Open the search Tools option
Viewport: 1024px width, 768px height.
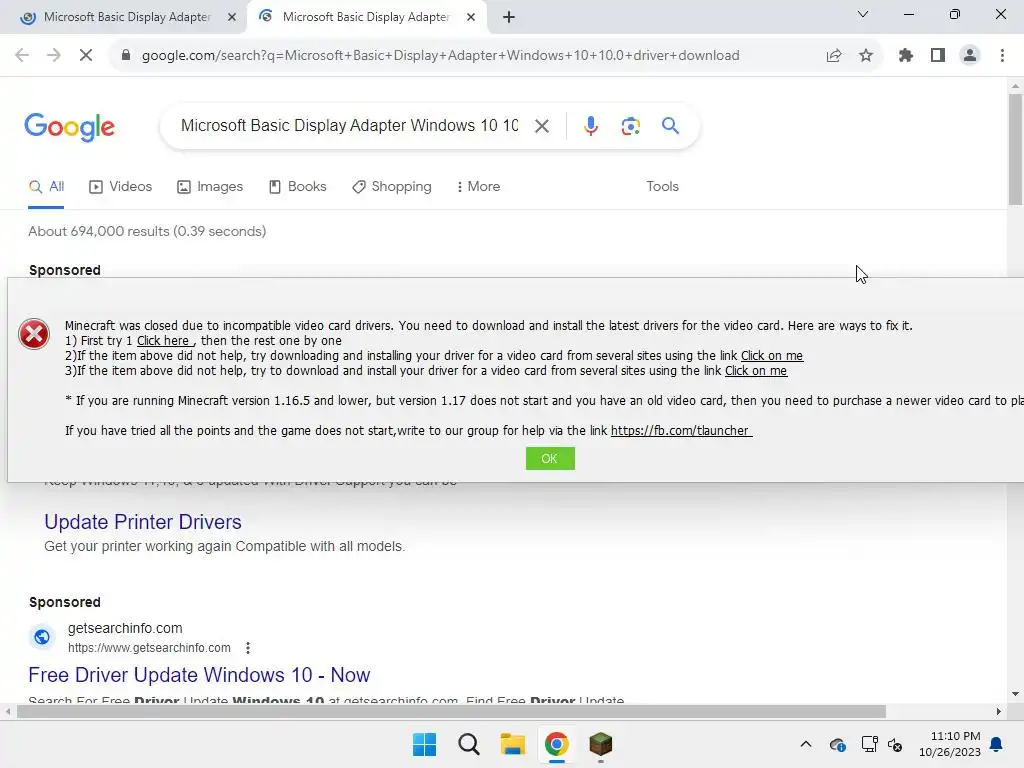pyautogui.click(x=662, y=187)
